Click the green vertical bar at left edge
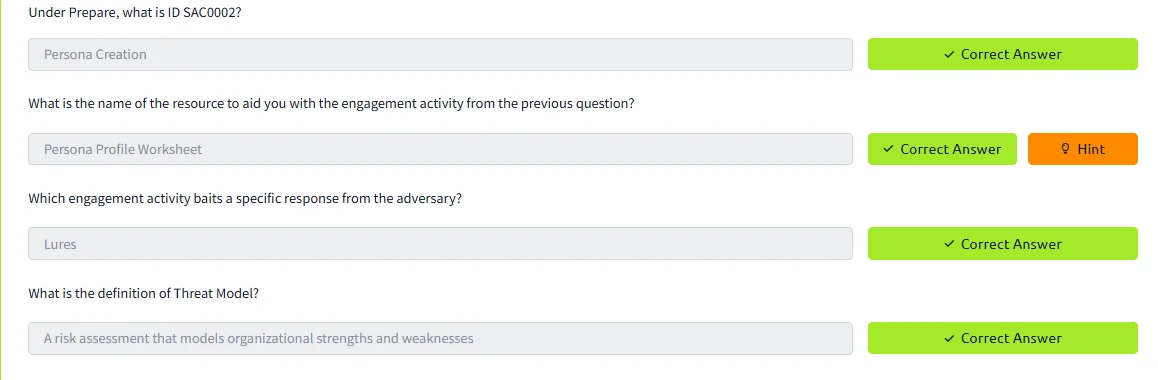The width and height of the screenshot is (1158, 380). [x=1, y=190]
